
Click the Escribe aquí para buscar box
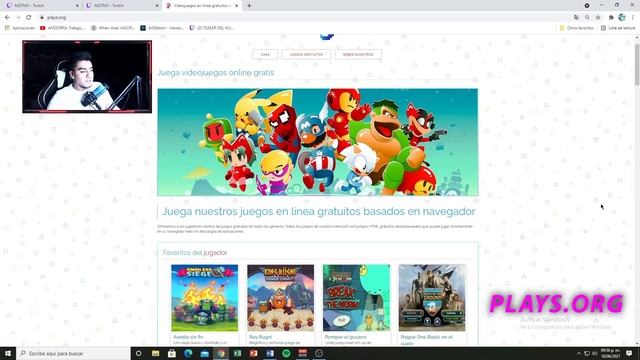pyautogui.click(x=73, y=353)
